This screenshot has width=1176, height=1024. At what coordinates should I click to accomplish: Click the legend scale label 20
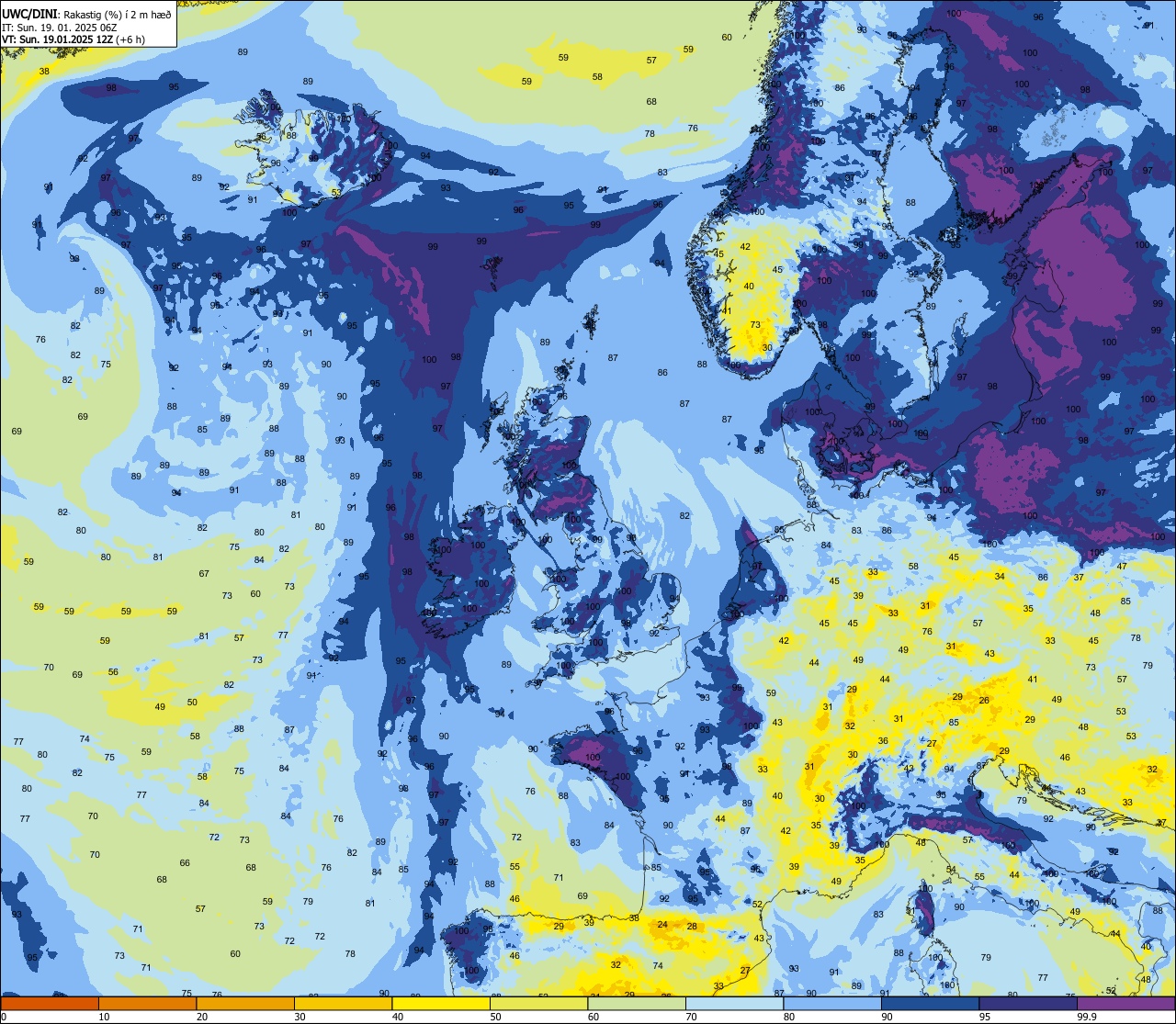point(202,1017)
